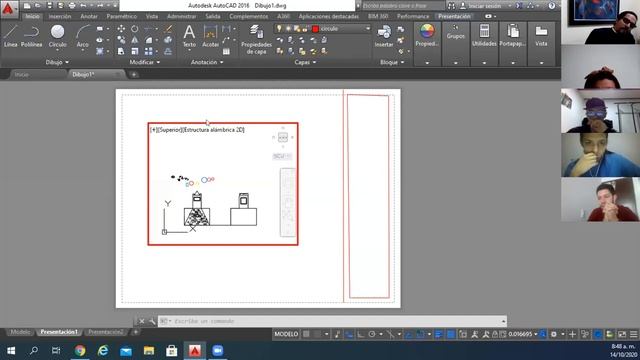
Task: Switch to the Vista ribbon tab
Action: [151, 16]
